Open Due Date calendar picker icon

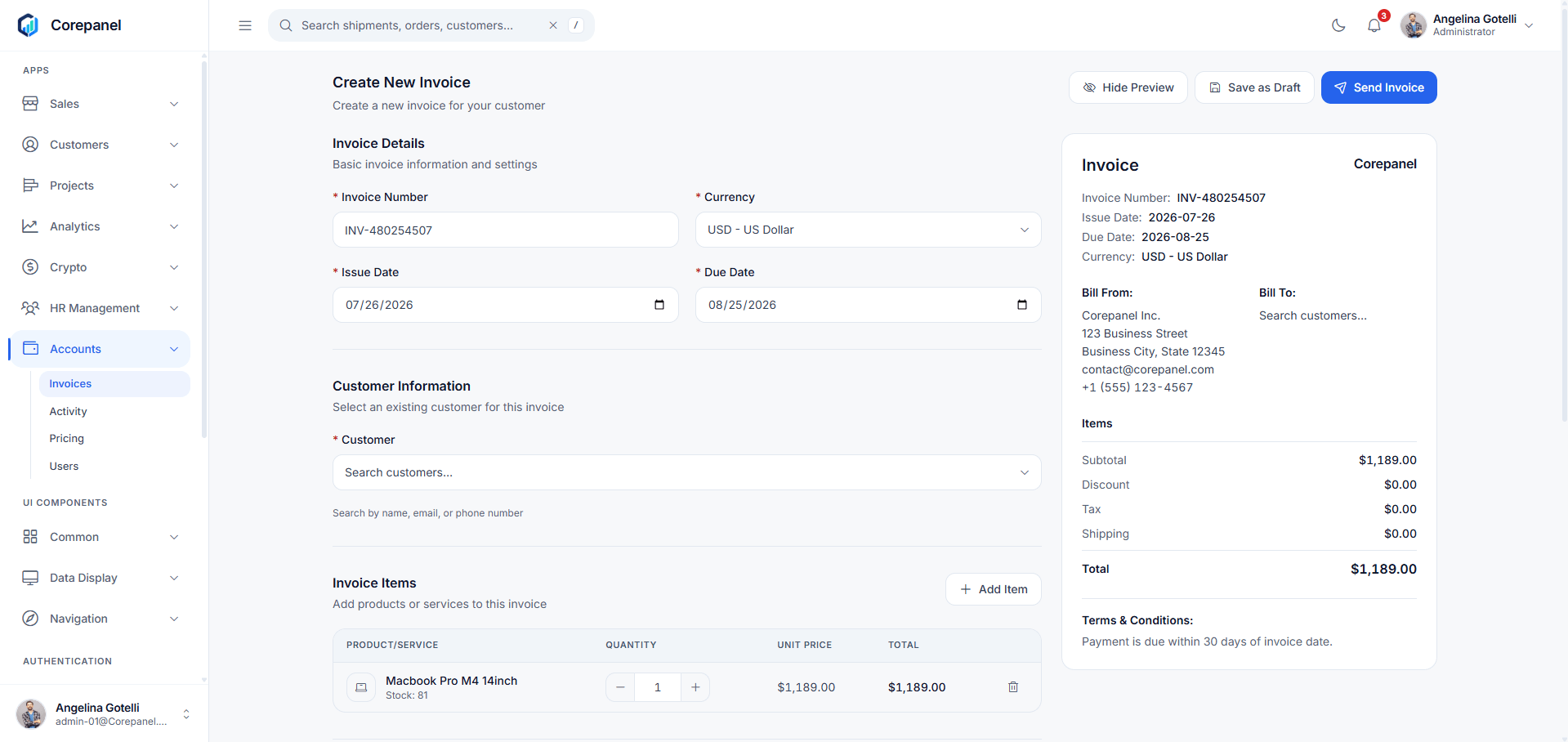coord(1022,305)
